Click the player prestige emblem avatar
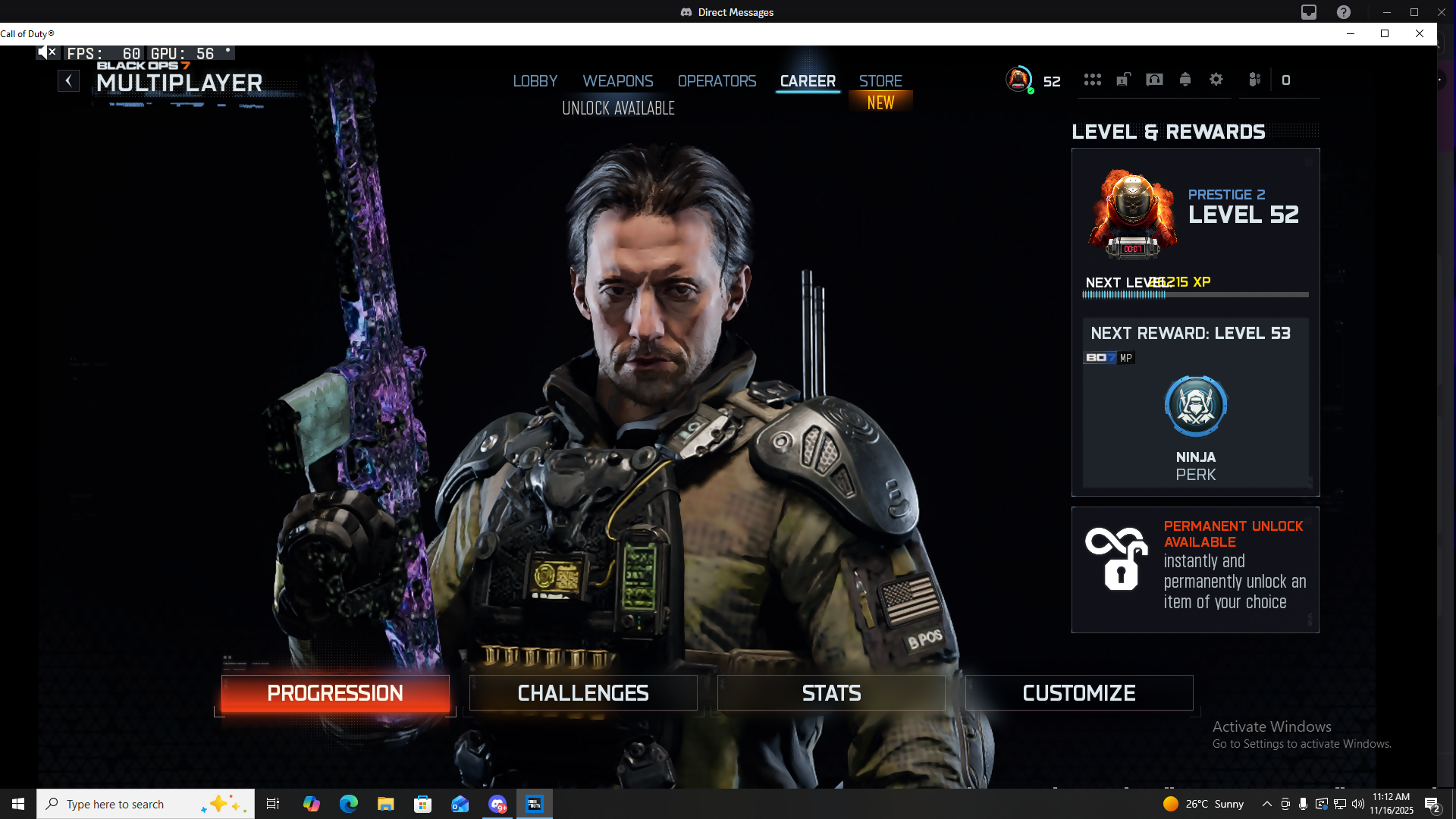1456x819 pixels. click(1019, 79)
